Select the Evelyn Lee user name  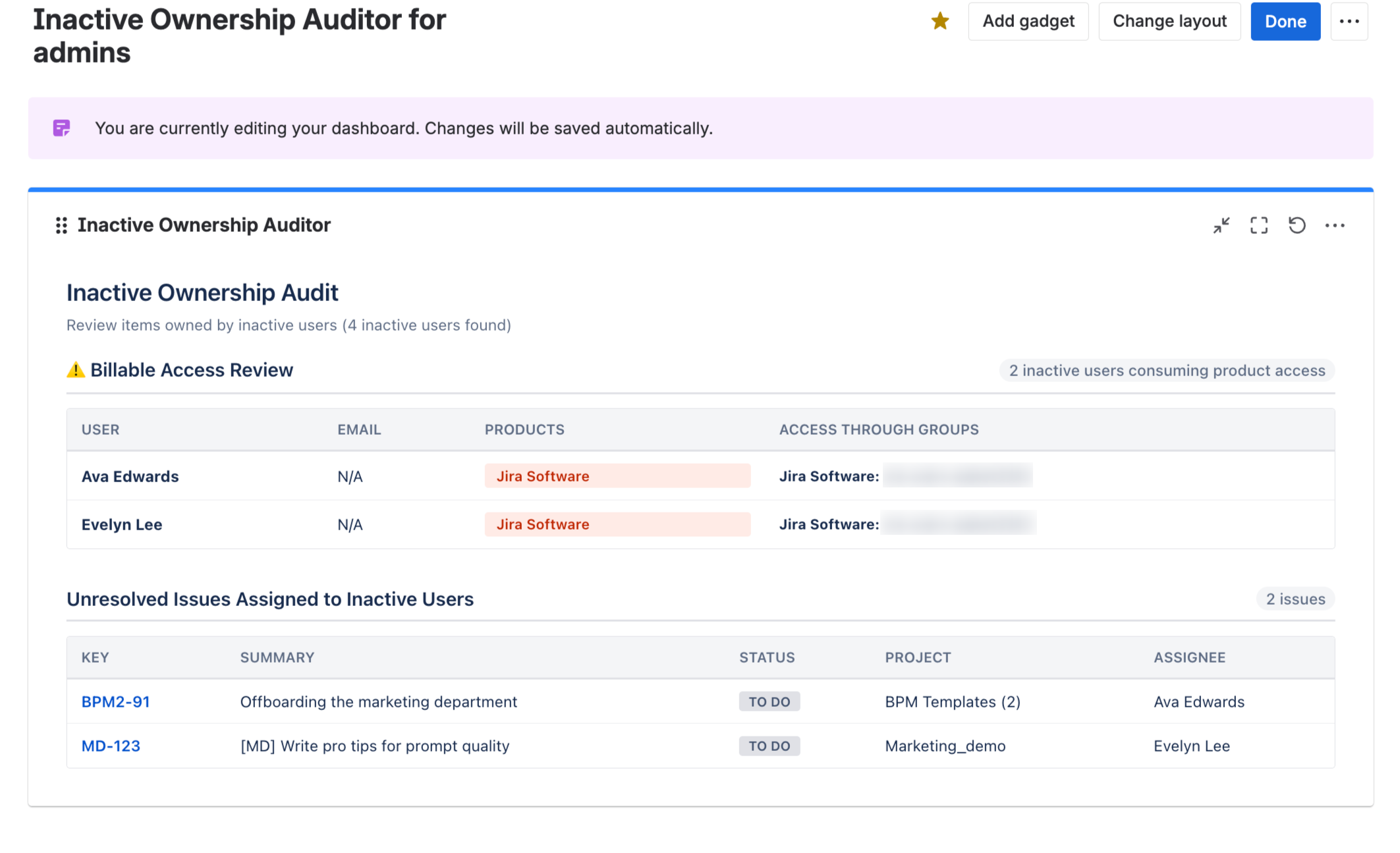point(121,524)
